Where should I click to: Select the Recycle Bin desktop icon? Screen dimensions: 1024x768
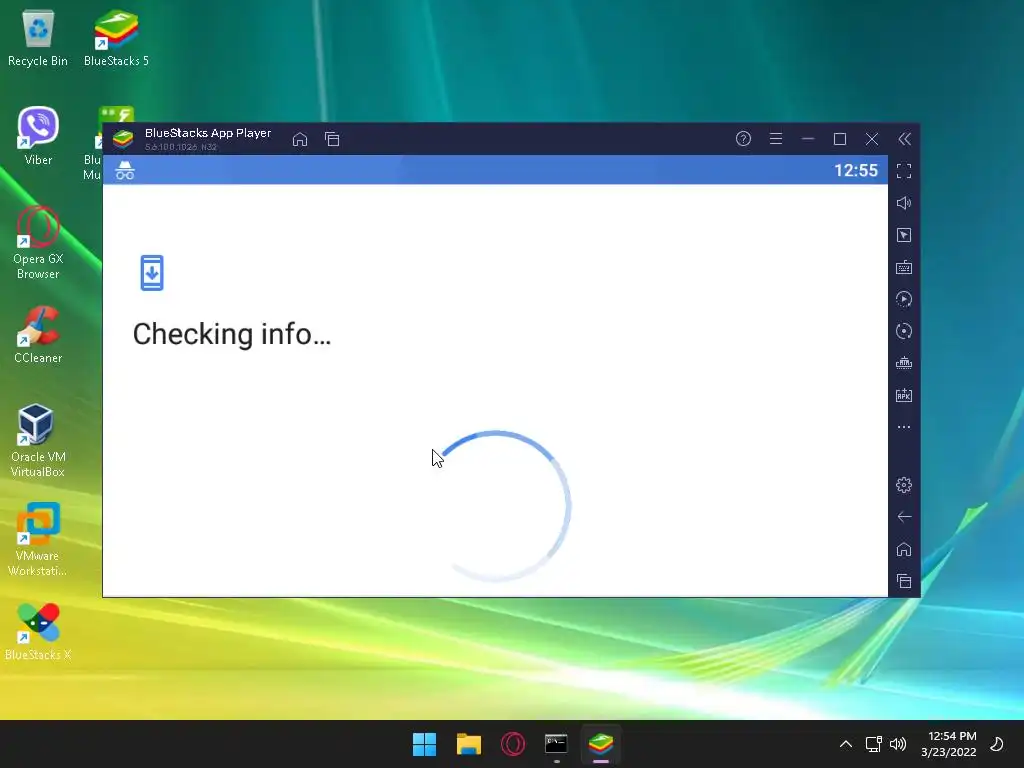(x=38, y=38)
